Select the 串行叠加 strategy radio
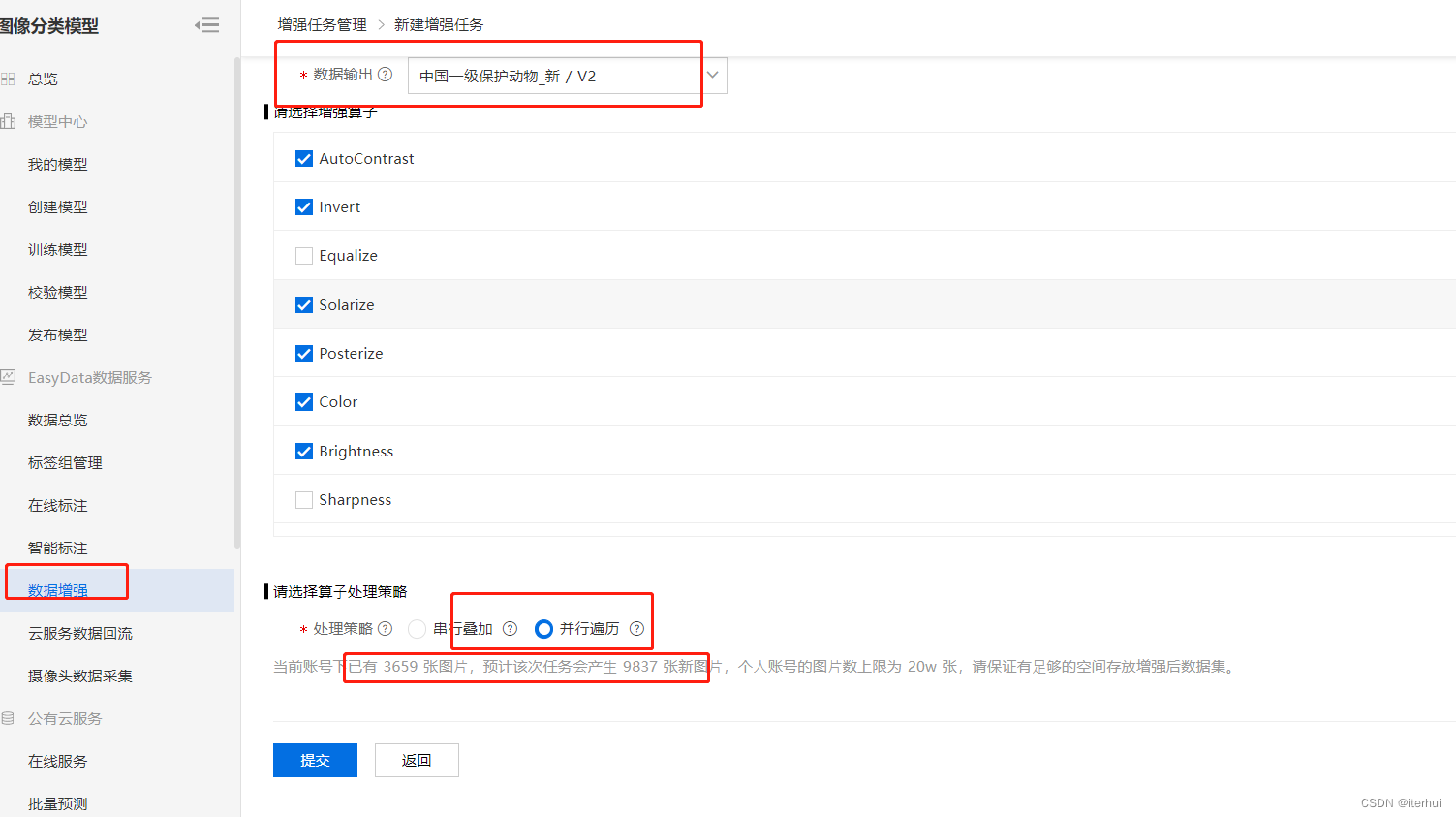1456x817 pixels. [x=417, y=629]
